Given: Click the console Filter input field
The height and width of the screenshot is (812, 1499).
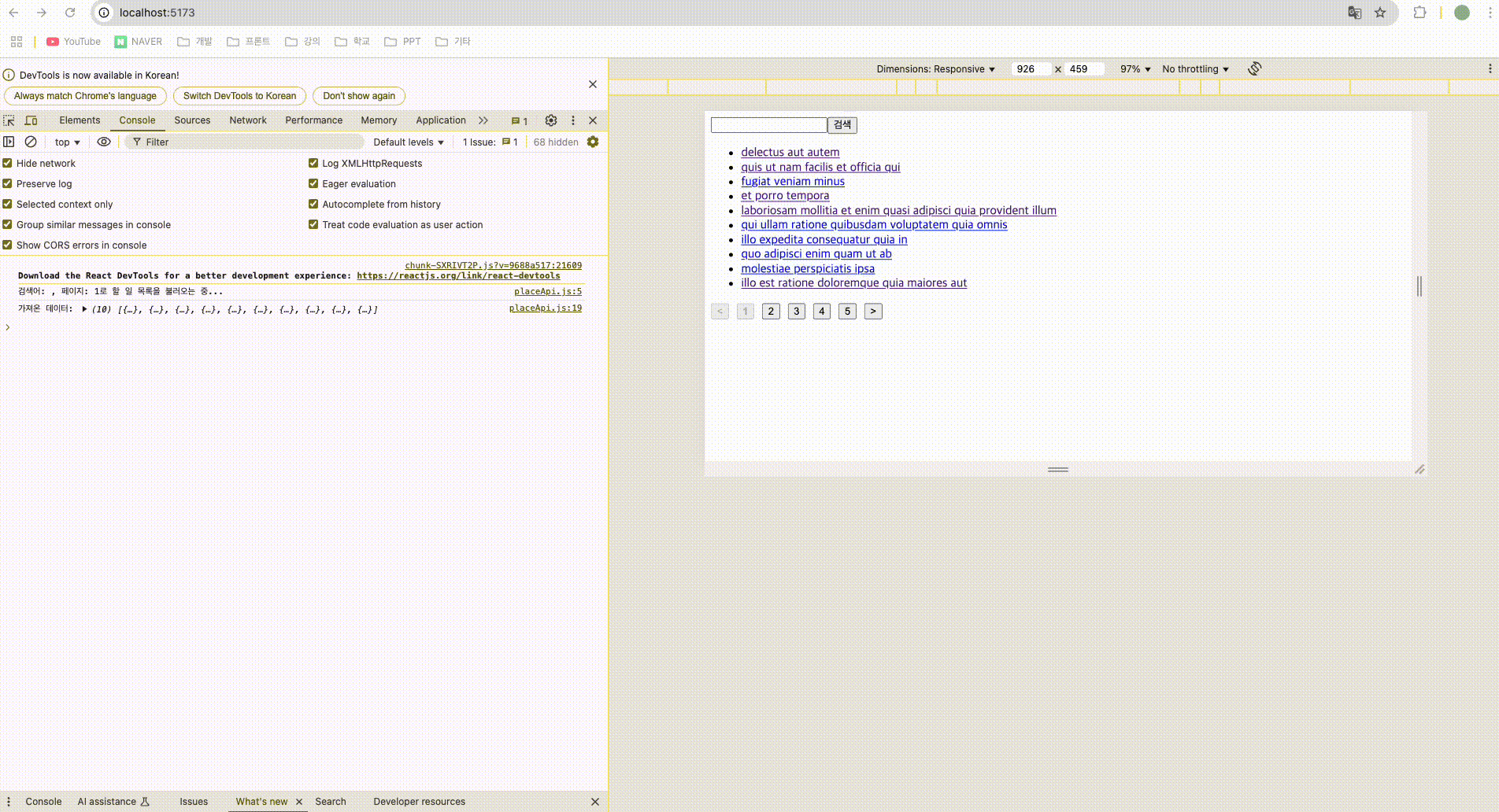Looking at the screenshot, I should [x=245, y=142].
